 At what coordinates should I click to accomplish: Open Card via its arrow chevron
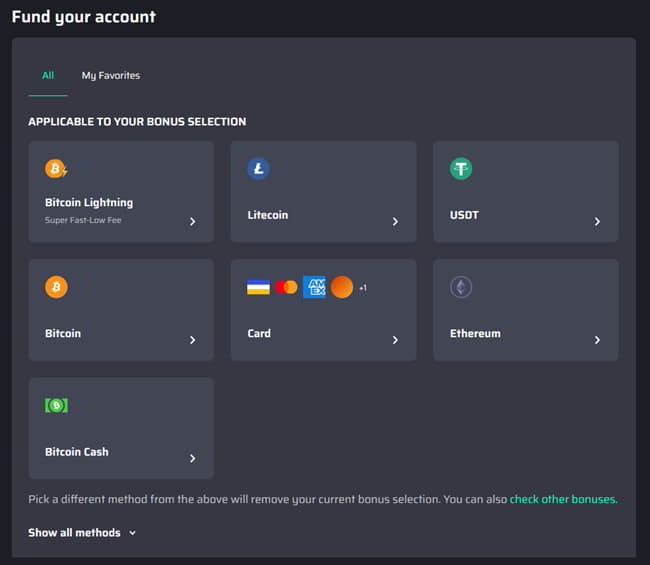click(x=395, y=340)
